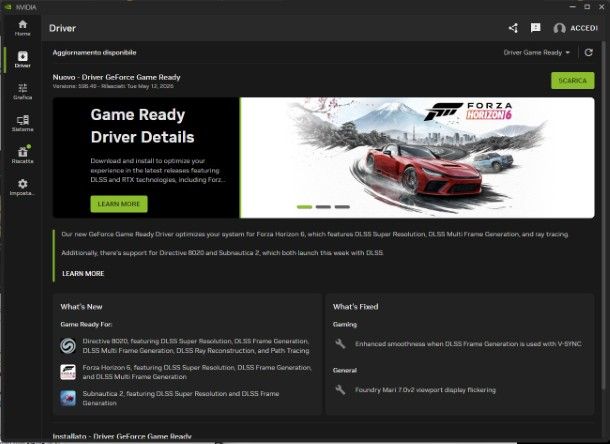Click the What's New heading
610x444 pixels.
81,307
